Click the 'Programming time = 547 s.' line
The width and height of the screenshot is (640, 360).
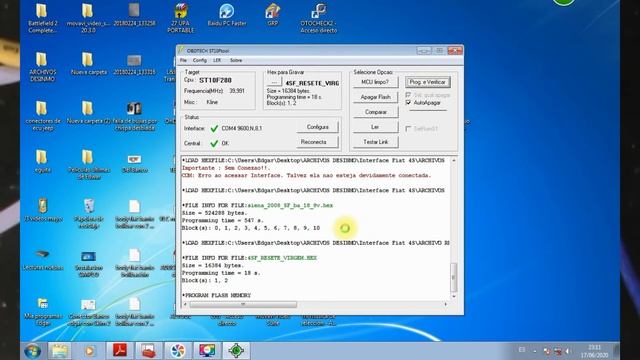(x=222, y=220)
